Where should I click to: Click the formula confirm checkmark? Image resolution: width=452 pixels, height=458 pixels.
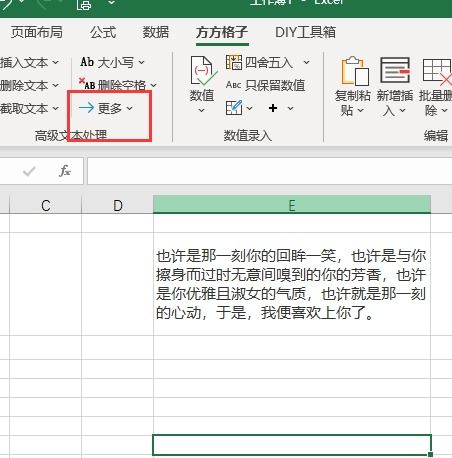pyautogui.click(x=29, y=171)
